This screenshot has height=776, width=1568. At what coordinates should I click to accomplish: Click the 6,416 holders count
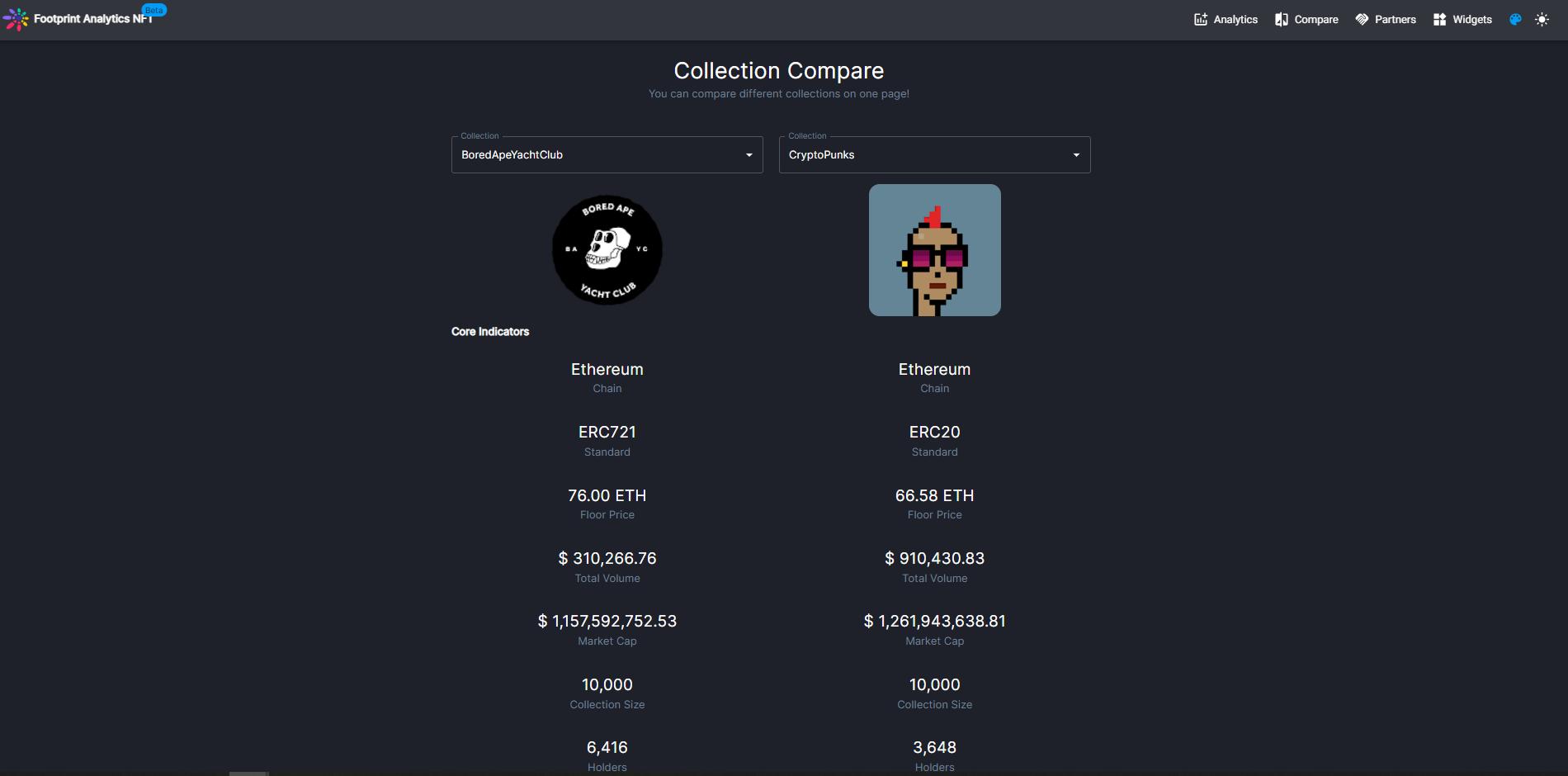(607, 748)
